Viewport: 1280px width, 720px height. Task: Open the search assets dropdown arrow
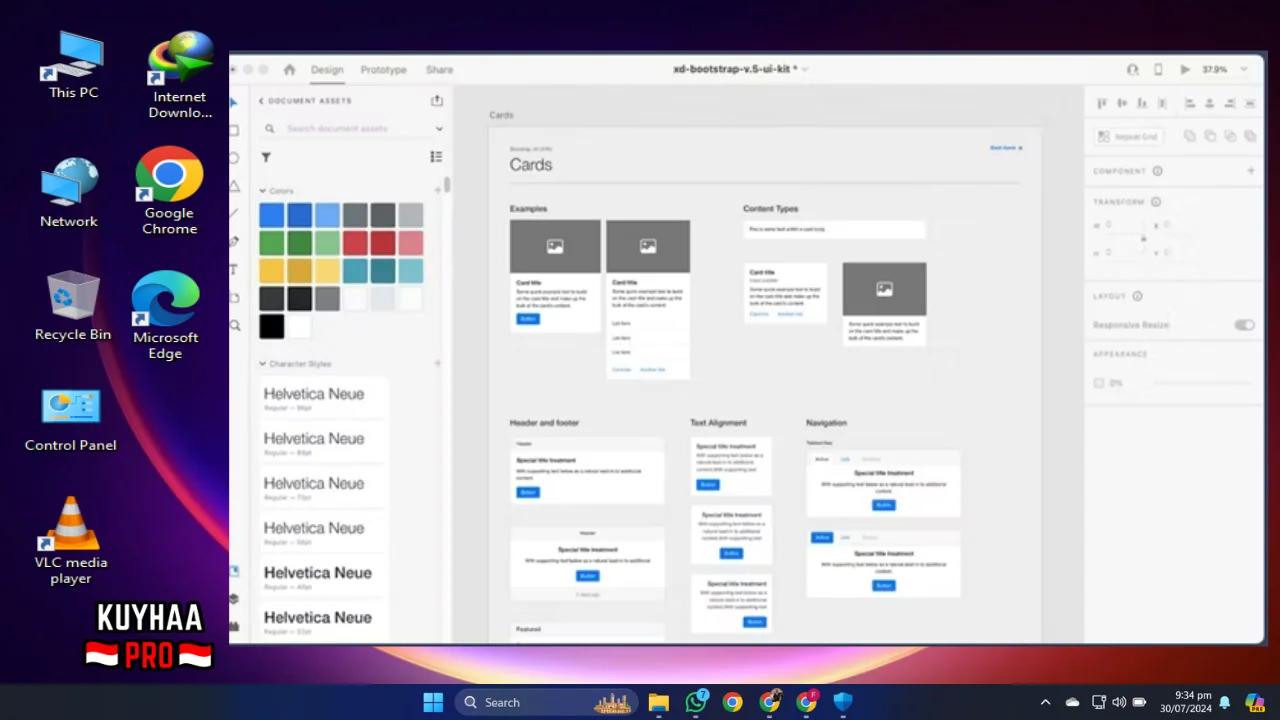(x=439, y=129)
